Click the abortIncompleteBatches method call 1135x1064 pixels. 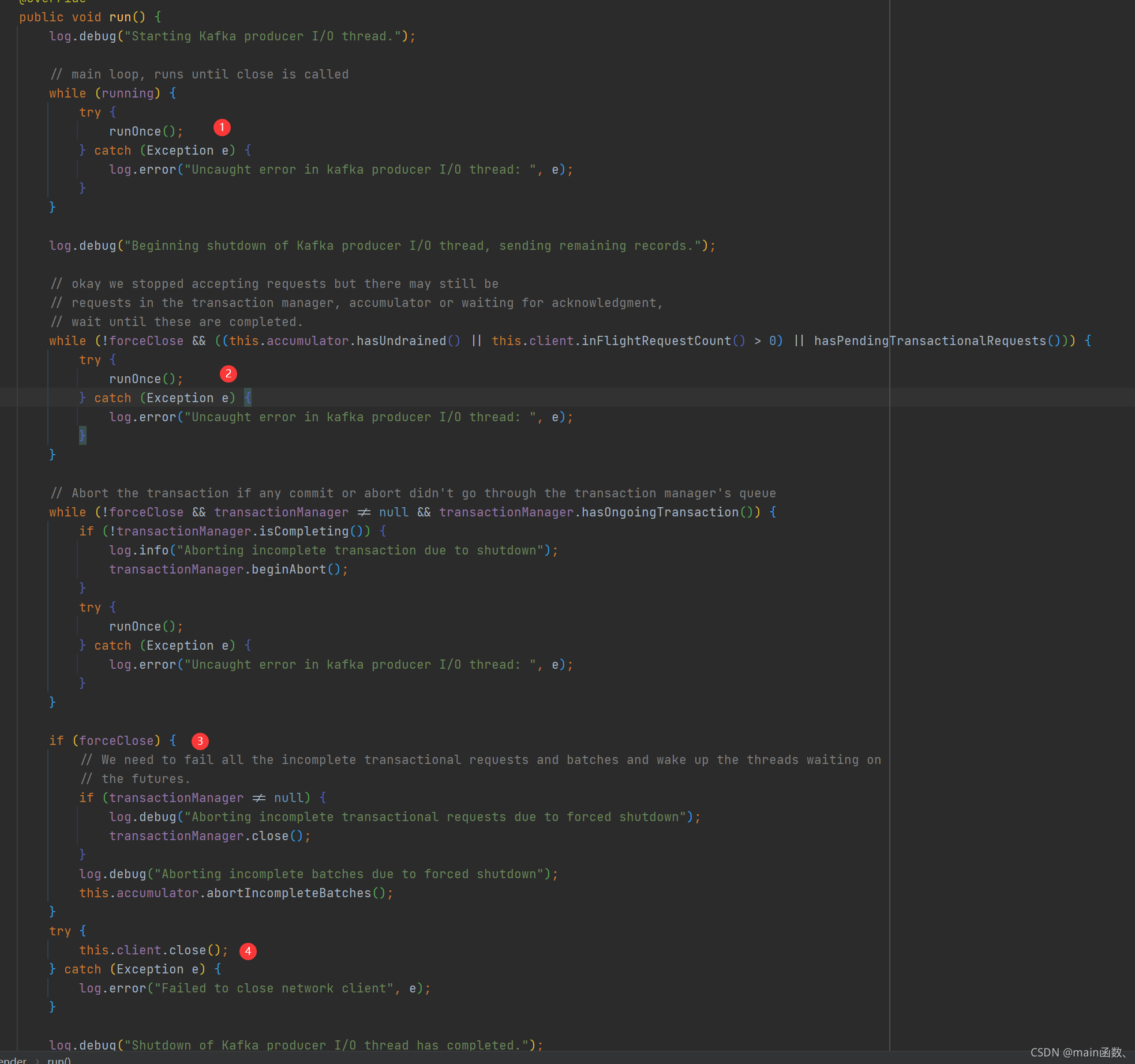(x=289, y=893)
